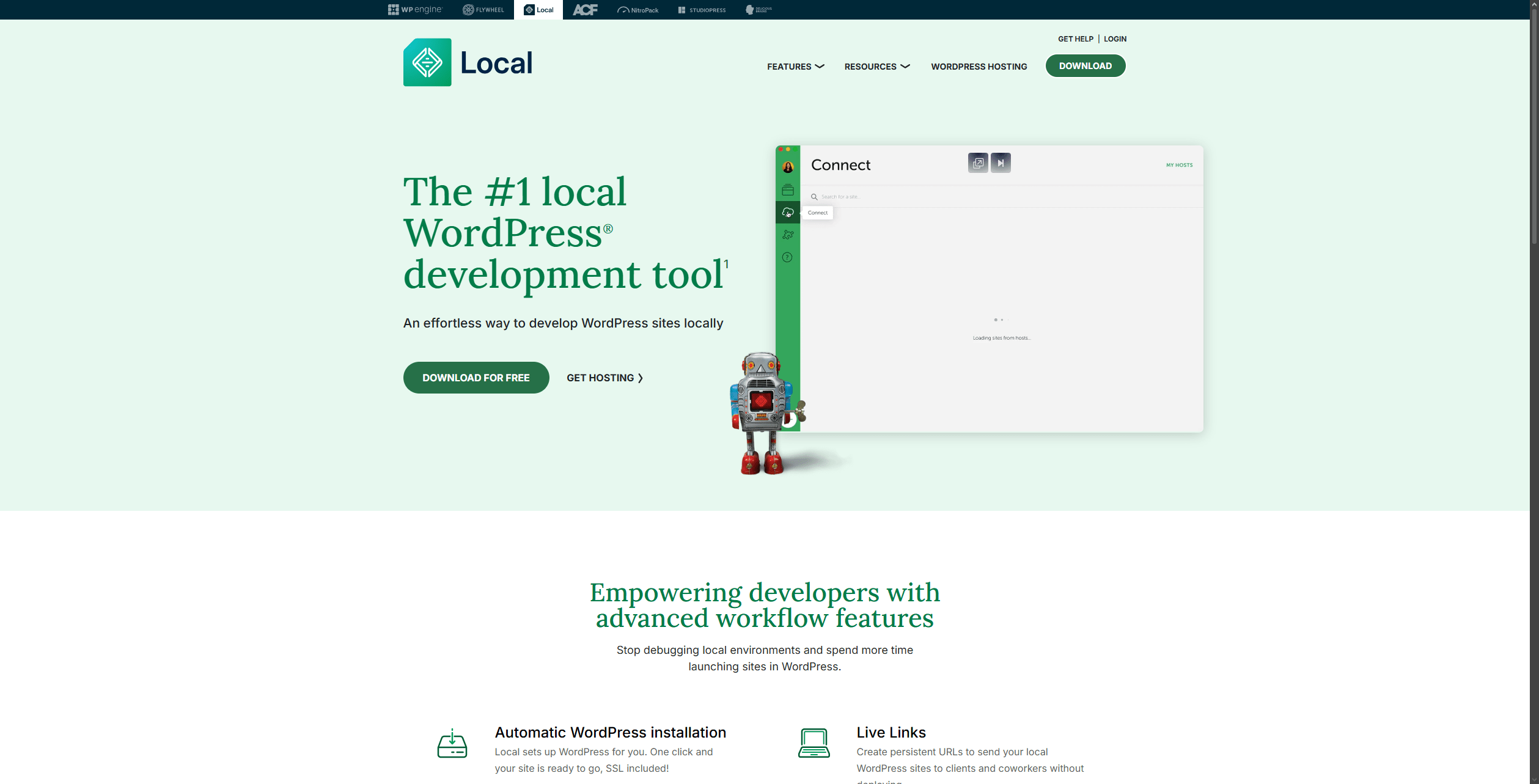Image resolution: width=1539 pixels, height=784 pixels.
Task: Click 'Loading sites from hosts...' text
Action: [x=1002, y=338]
